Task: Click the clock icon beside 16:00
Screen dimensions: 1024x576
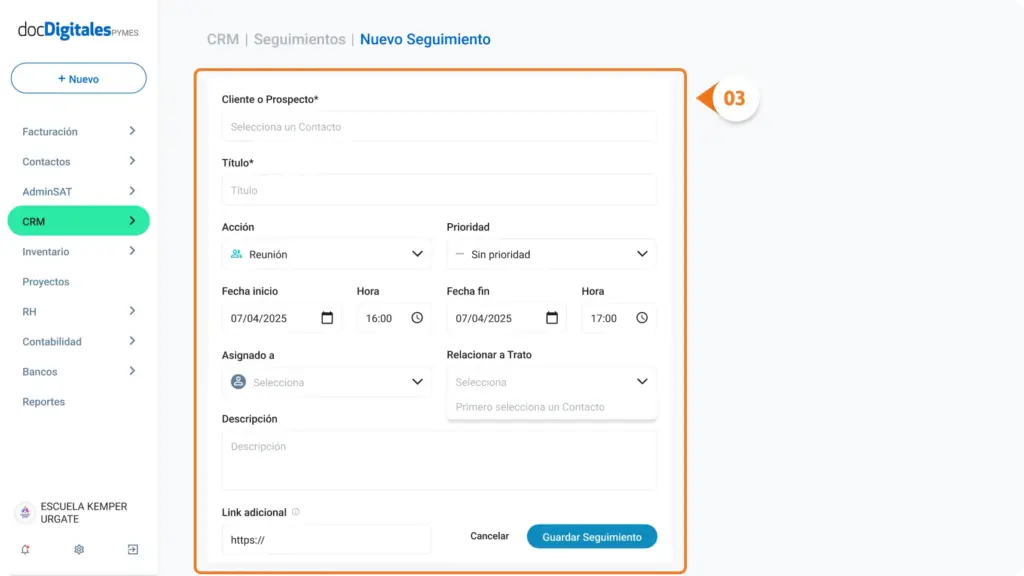Action: coord(417,318)
